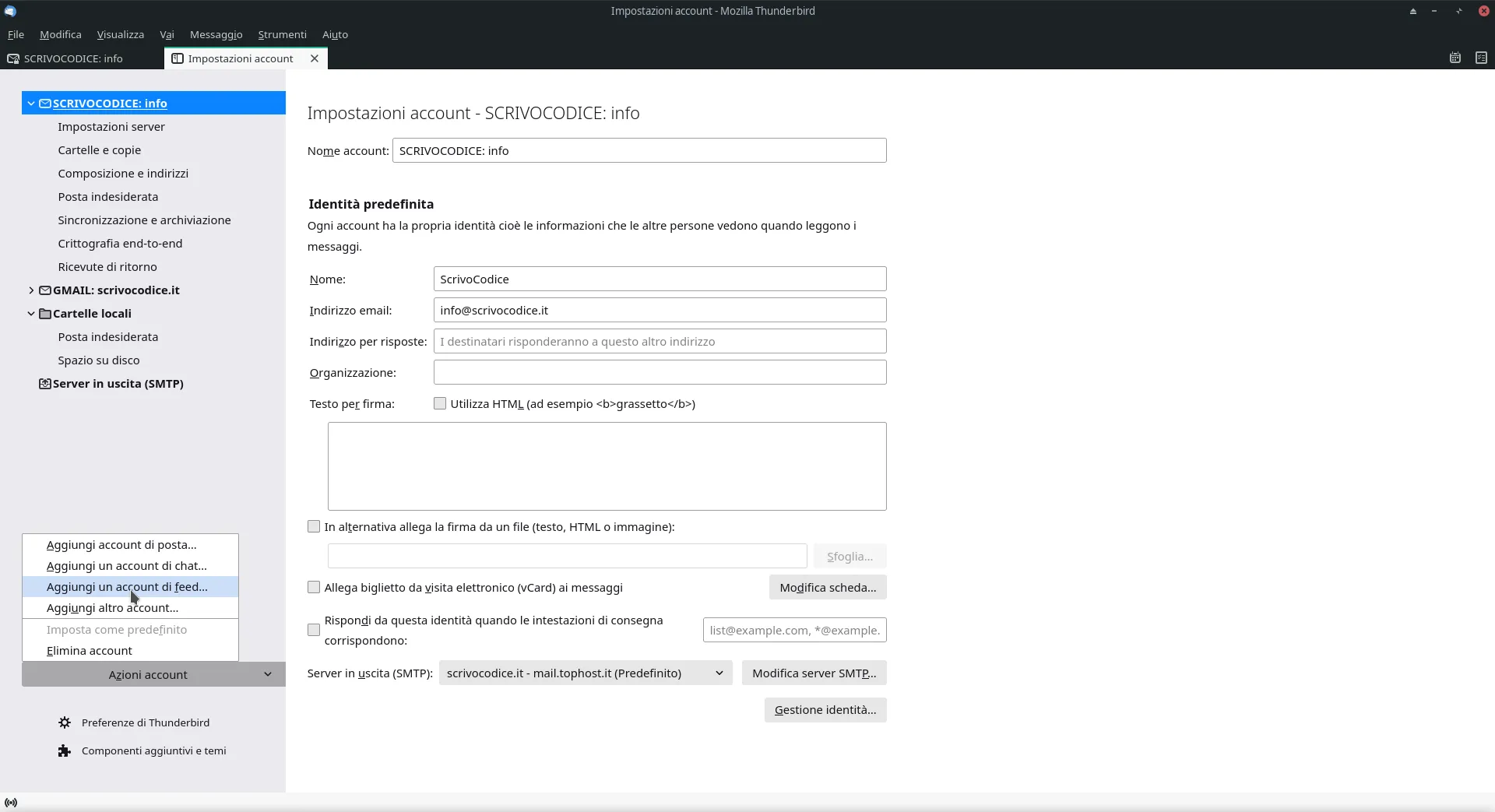Select Aggiungi un account di feed
This screenshot has width=1495, height=812.
[x=127, y=587]
